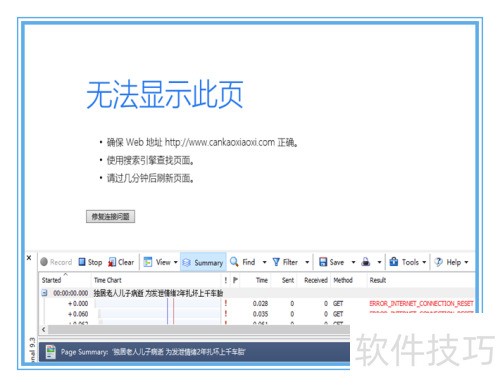The image size is (500, 387).
Task: Click the error icon on +0.060 row
Action: (226, 314)
